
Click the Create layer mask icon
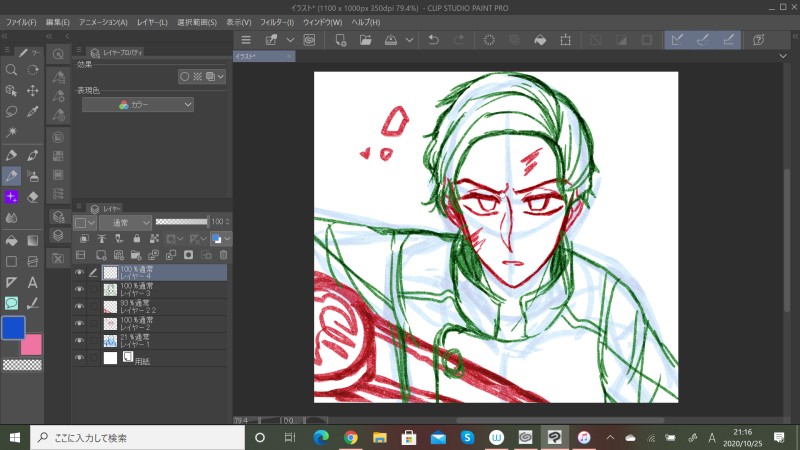point(188,255)
